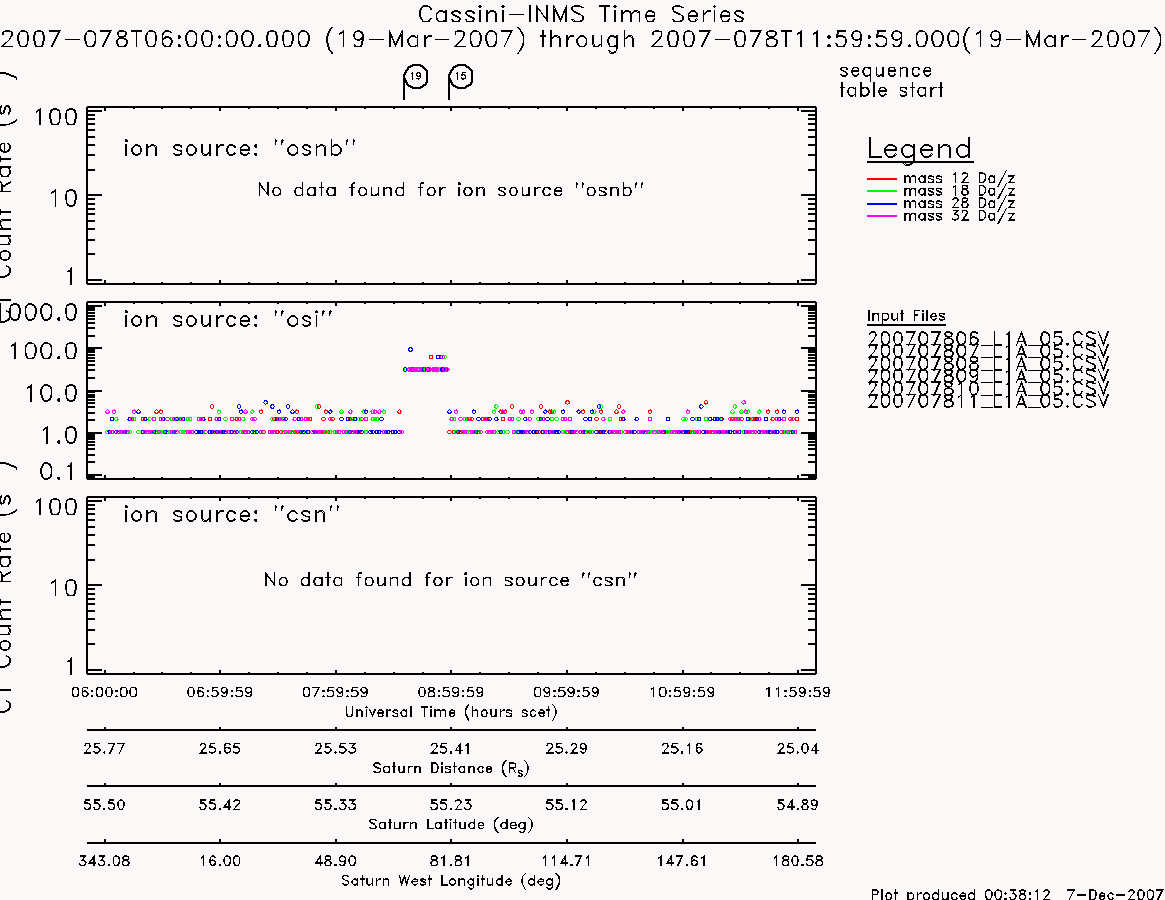Click the Saturn Distance value 25.41
The height and width of the screenshot is (900, 1165).
[x=450, y=748]
